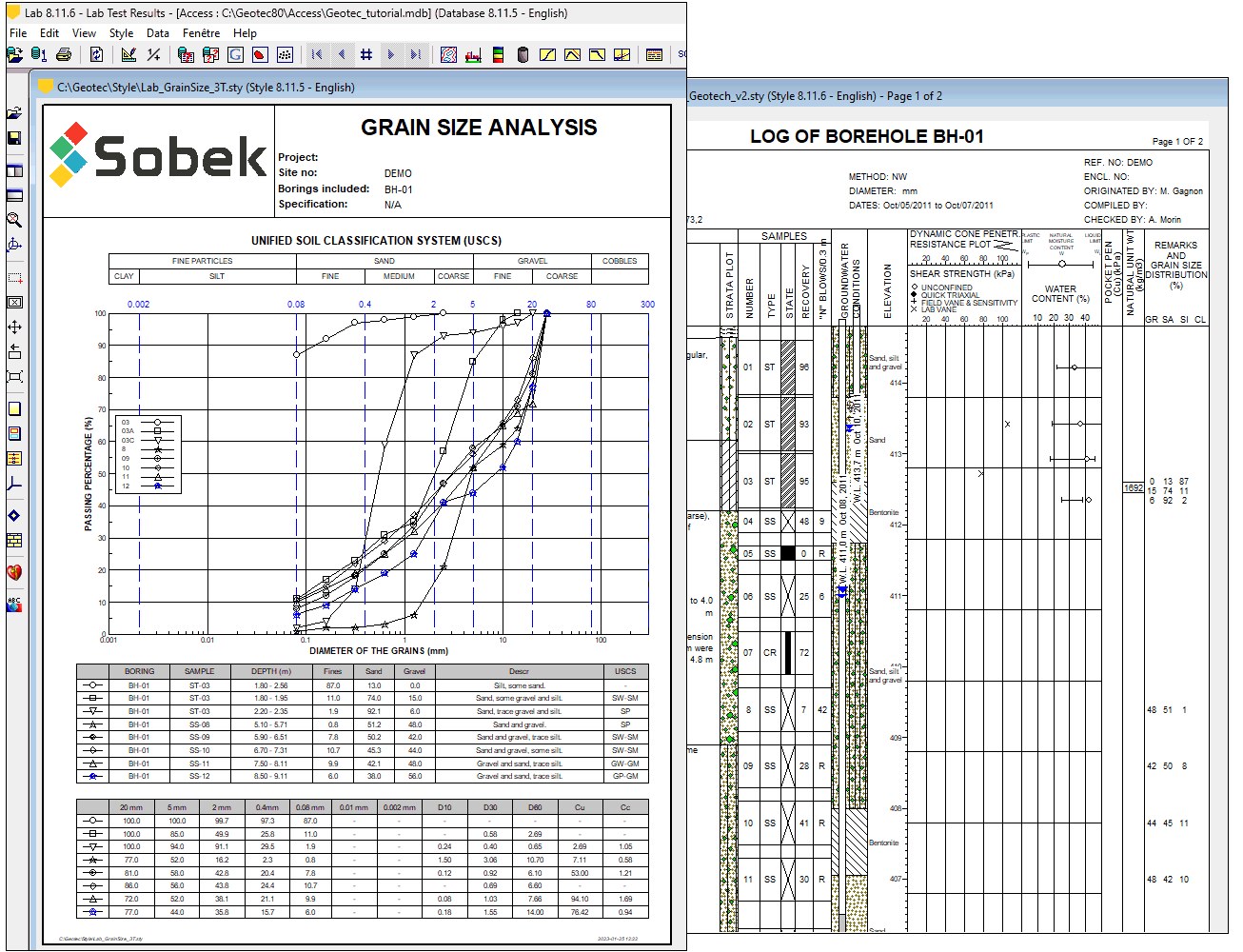Click the Google 'G' toolbar icon
The height and width of the screenshot is (952, 1243).
pos(235,55)
